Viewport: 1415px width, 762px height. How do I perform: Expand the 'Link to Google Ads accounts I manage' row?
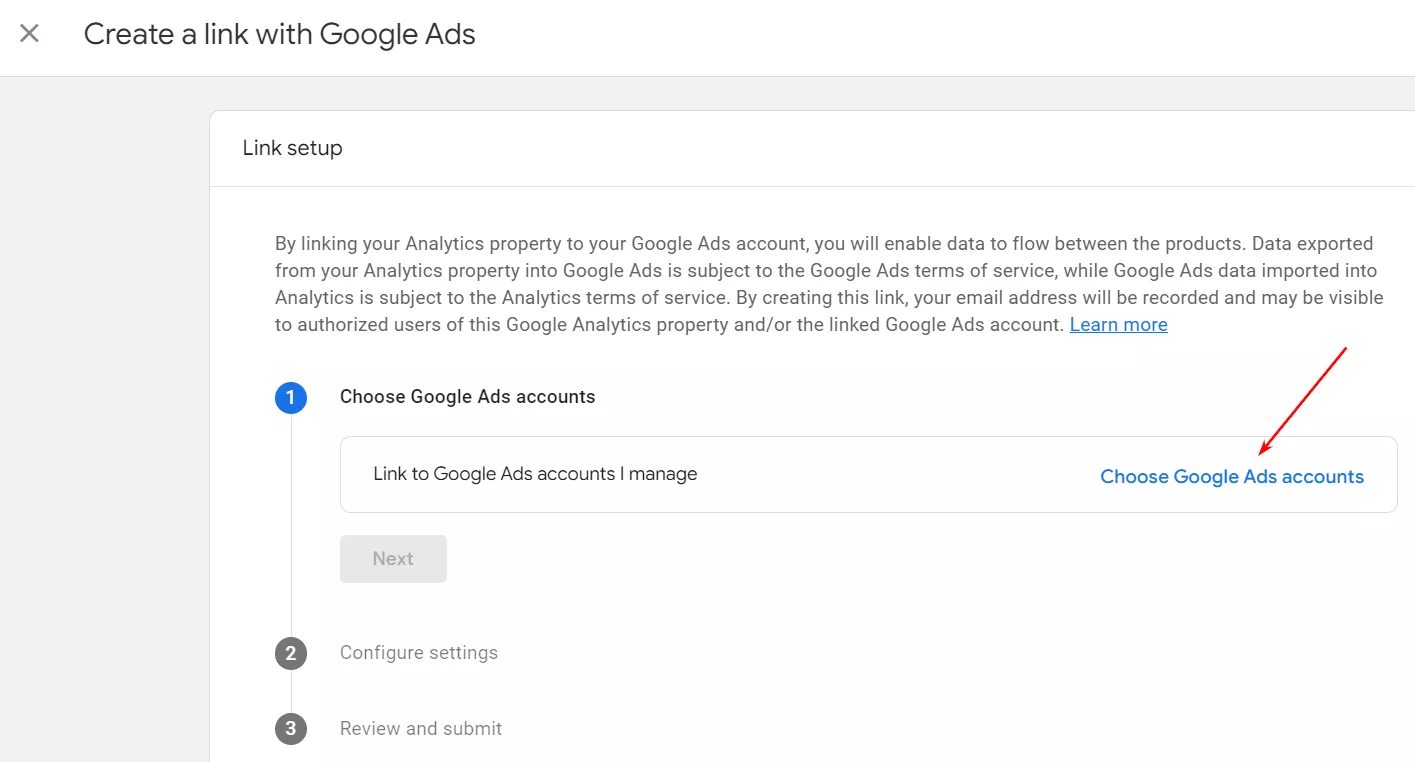tap(535, 473)
